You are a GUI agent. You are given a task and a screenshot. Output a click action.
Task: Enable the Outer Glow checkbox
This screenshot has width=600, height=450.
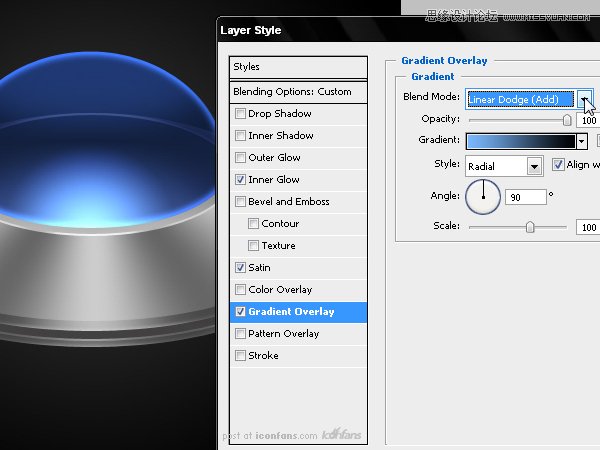tap(240, 158)
